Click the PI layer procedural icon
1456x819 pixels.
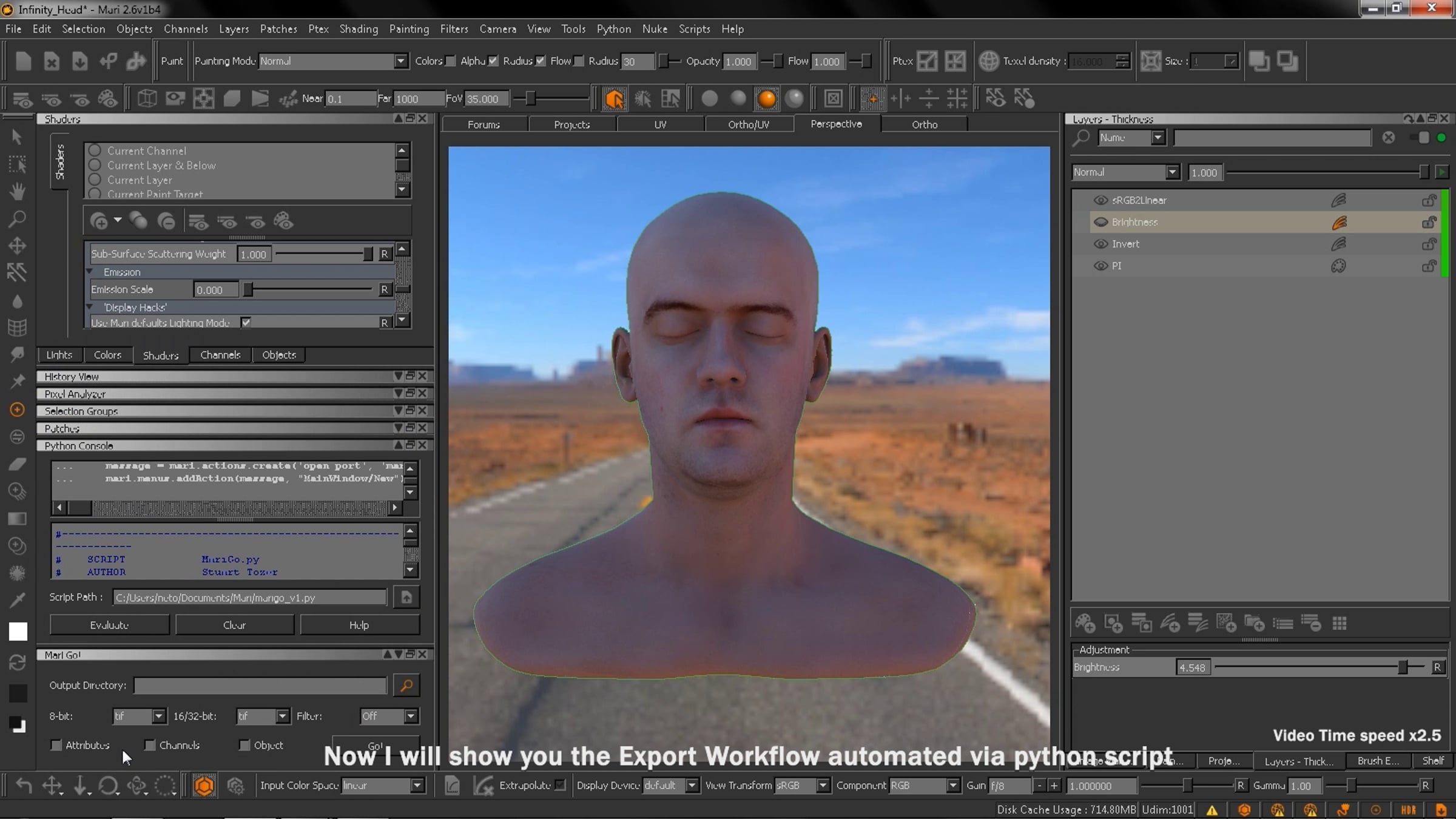(x=1338, y=266)
